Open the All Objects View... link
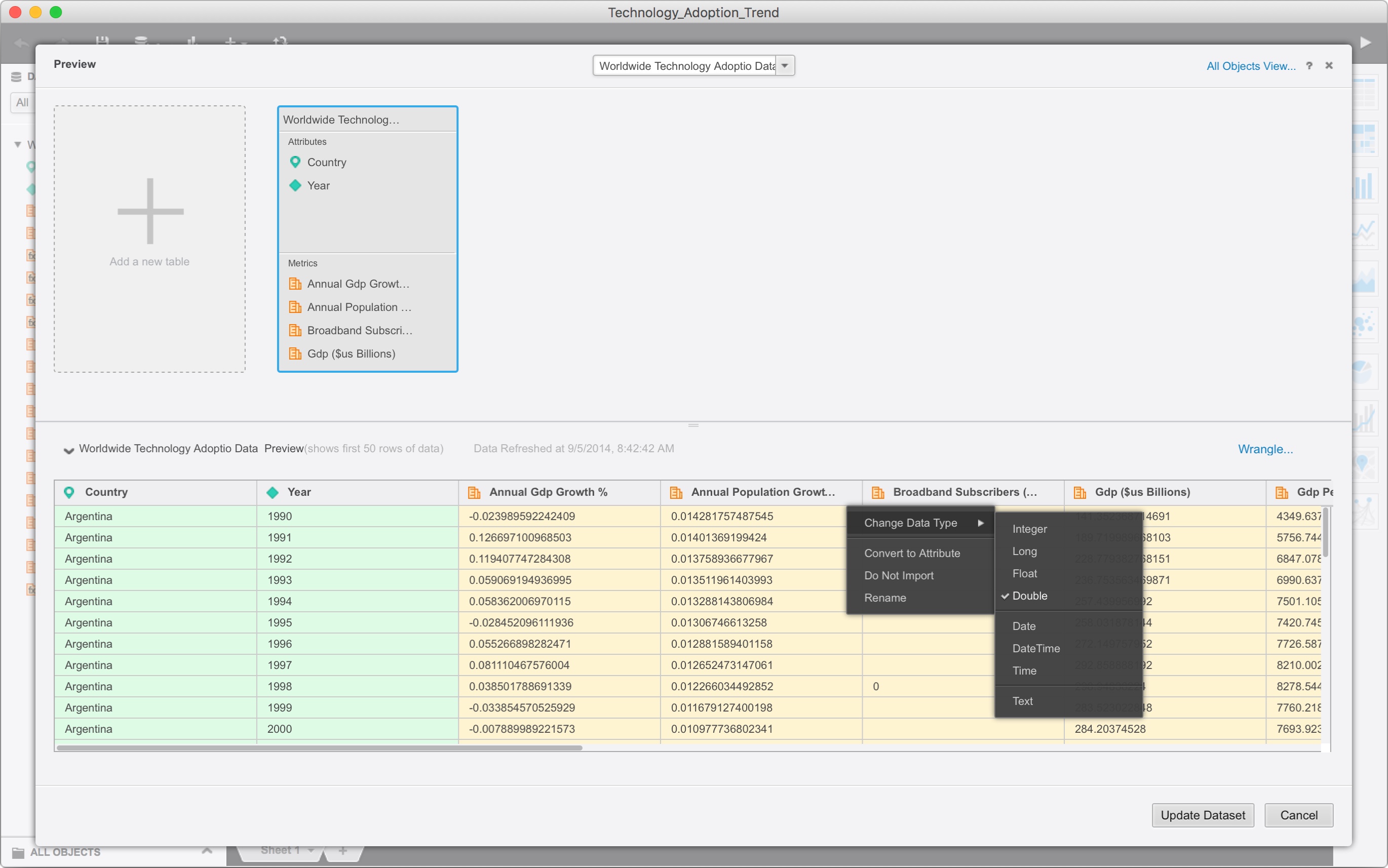 click(x=1251, y=66)
